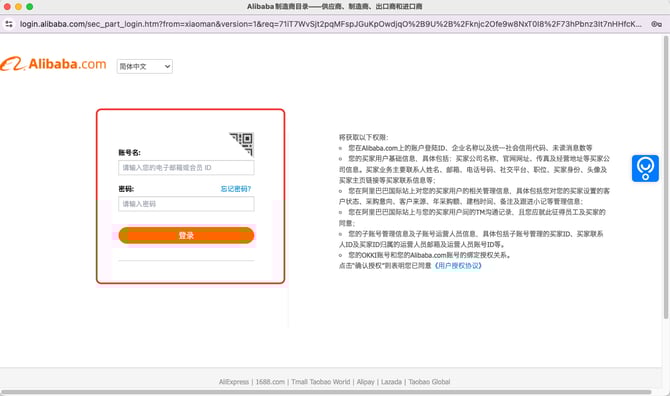Viewport: 670px width, 396px height.
Task: Open site settings icon beside the URL
Action: coord(9,24)
